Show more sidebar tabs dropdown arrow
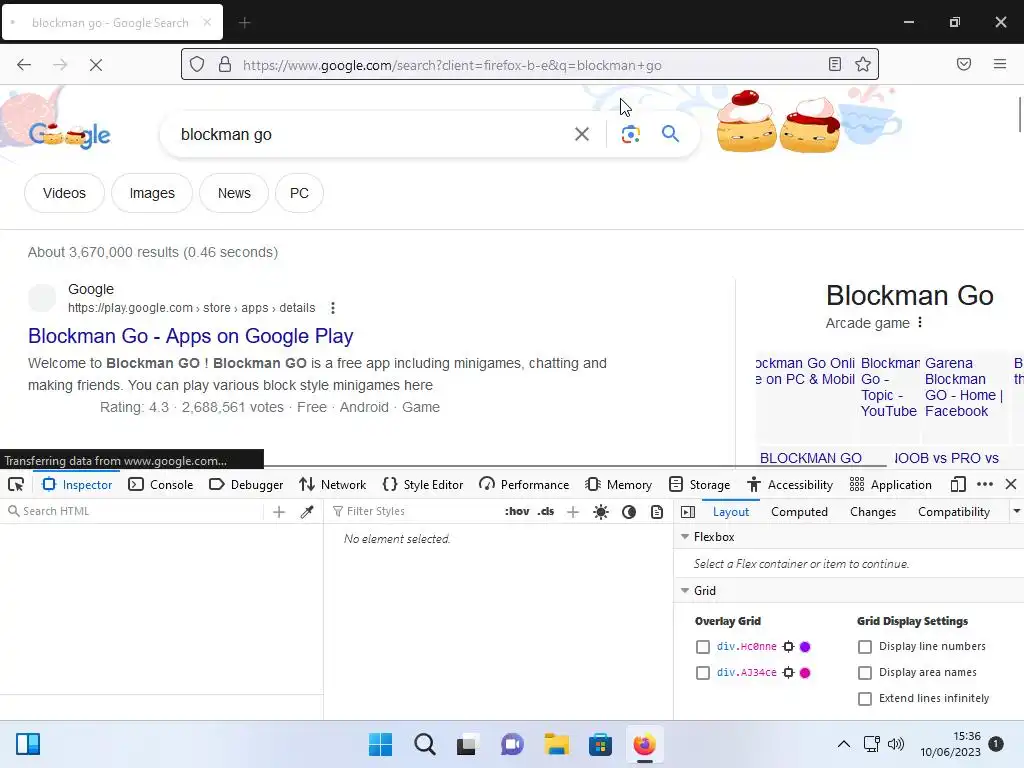 (1016, 511)
